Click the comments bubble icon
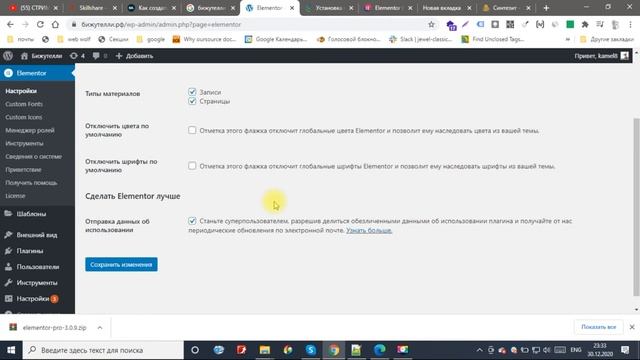This screenshot has width=640, height=360. coord(96,56)
